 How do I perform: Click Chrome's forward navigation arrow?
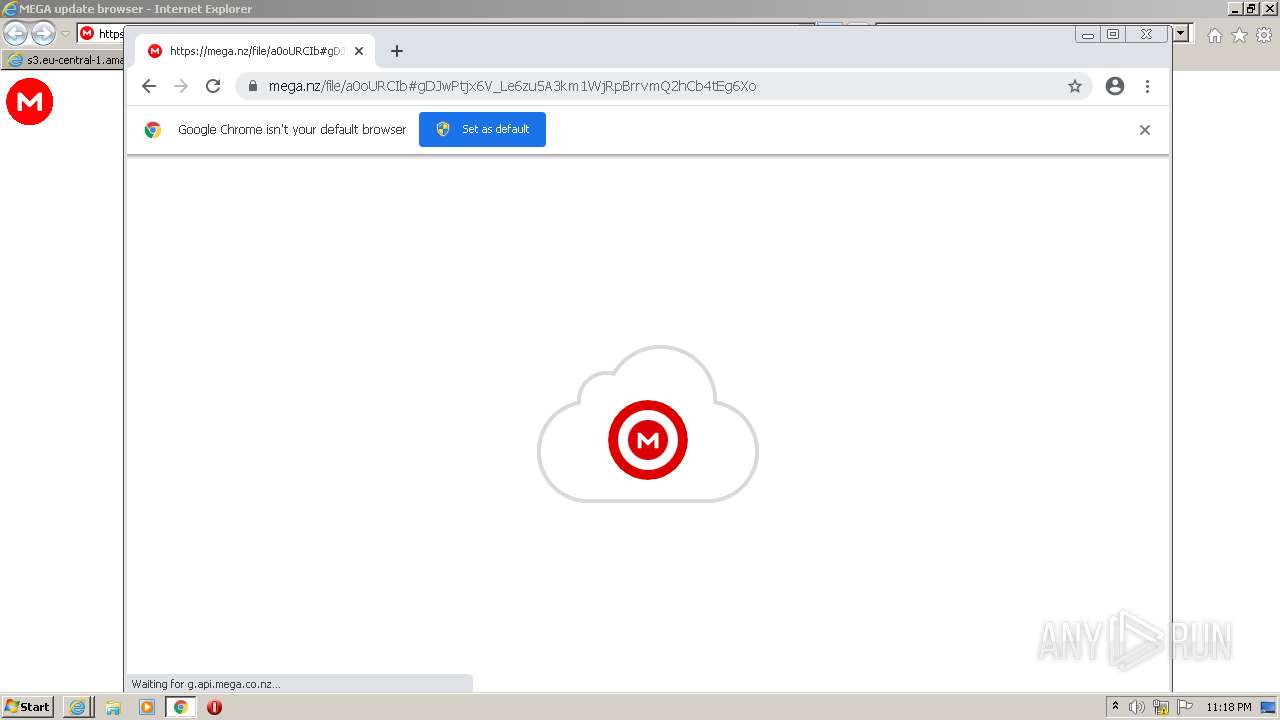tap(181, 86)
